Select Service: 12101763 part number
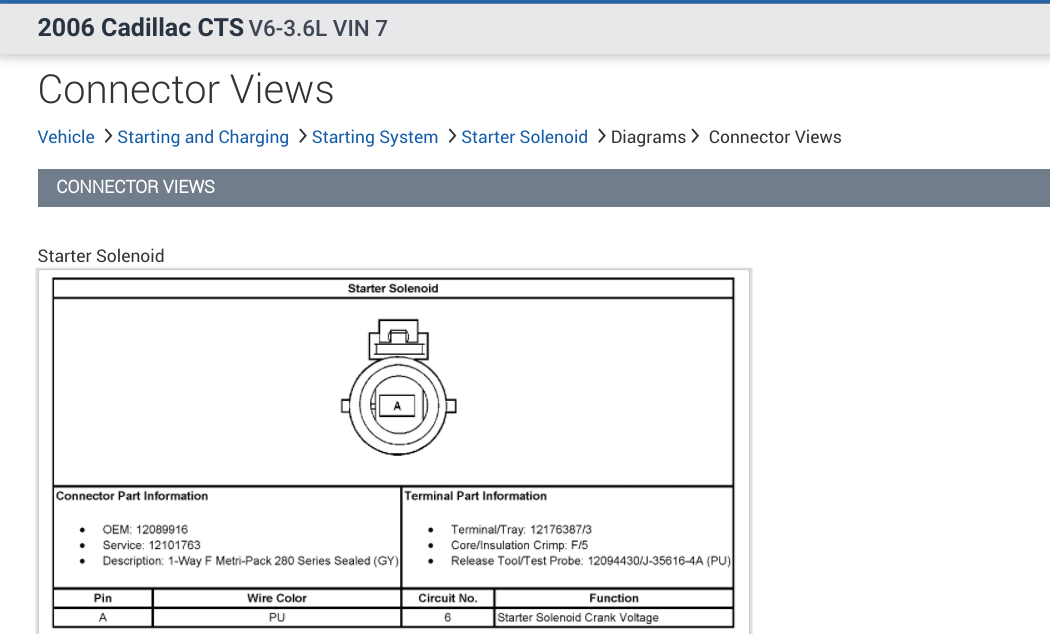 pyautogui.click(x=151, y=545)
